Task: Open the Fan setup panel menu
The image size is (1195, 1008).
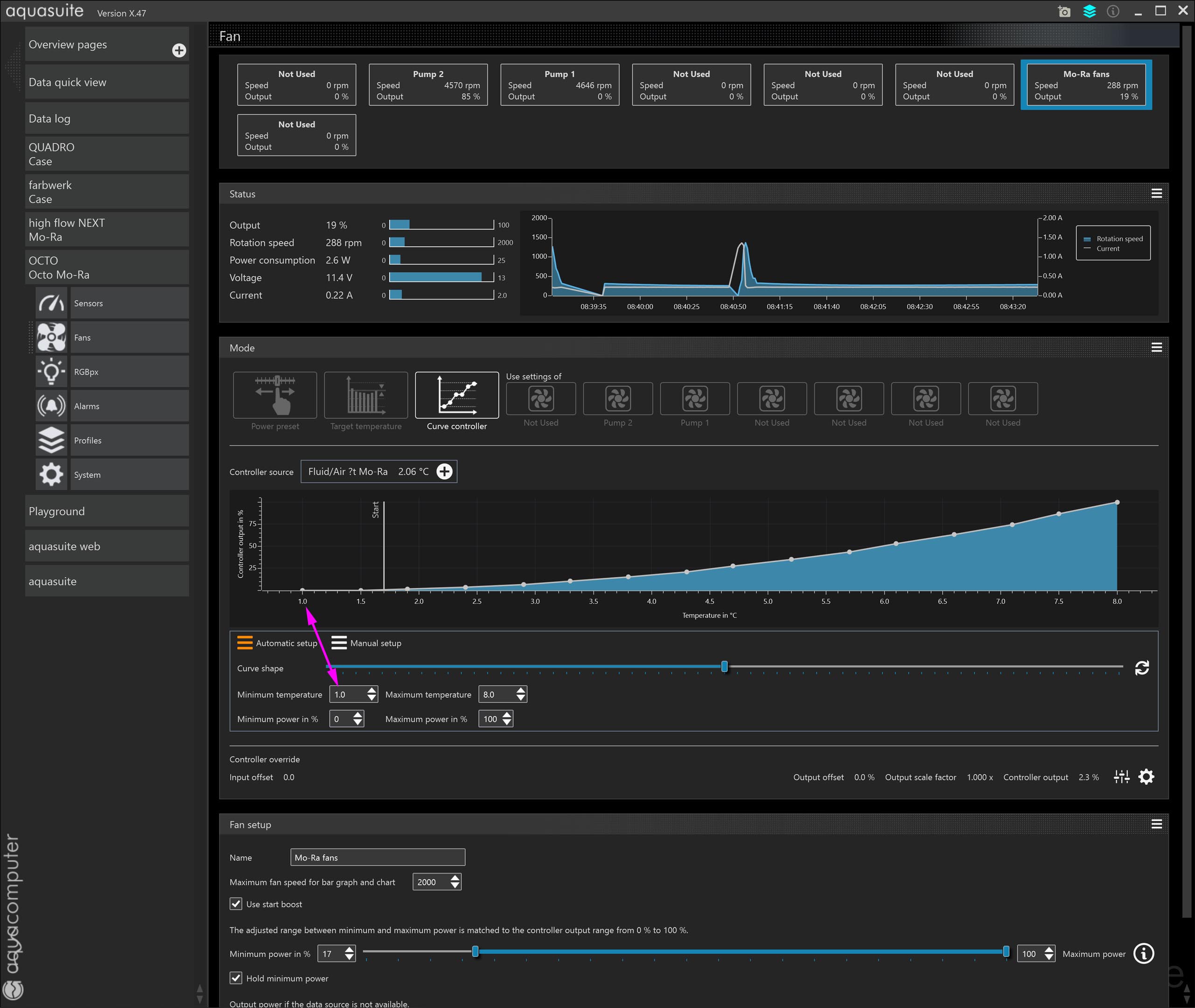Action: [x=1156, y=824]
